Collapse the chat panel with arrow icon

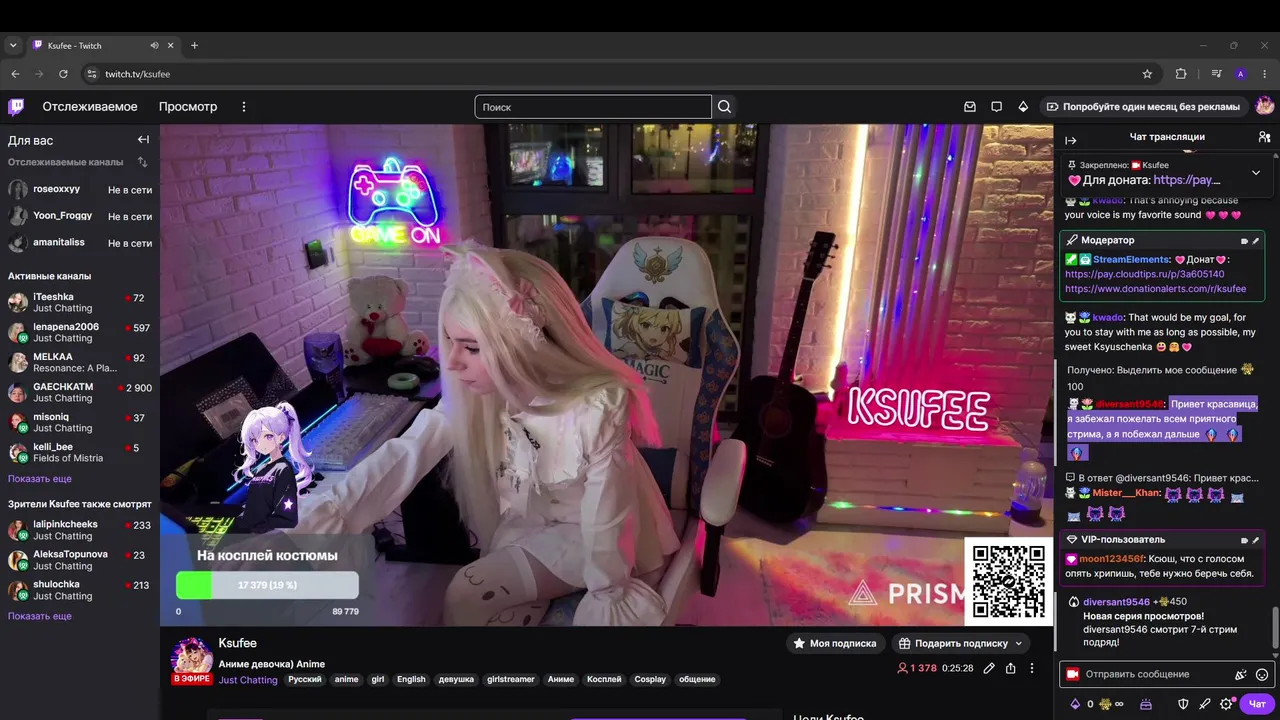(x=1070, y=140)
